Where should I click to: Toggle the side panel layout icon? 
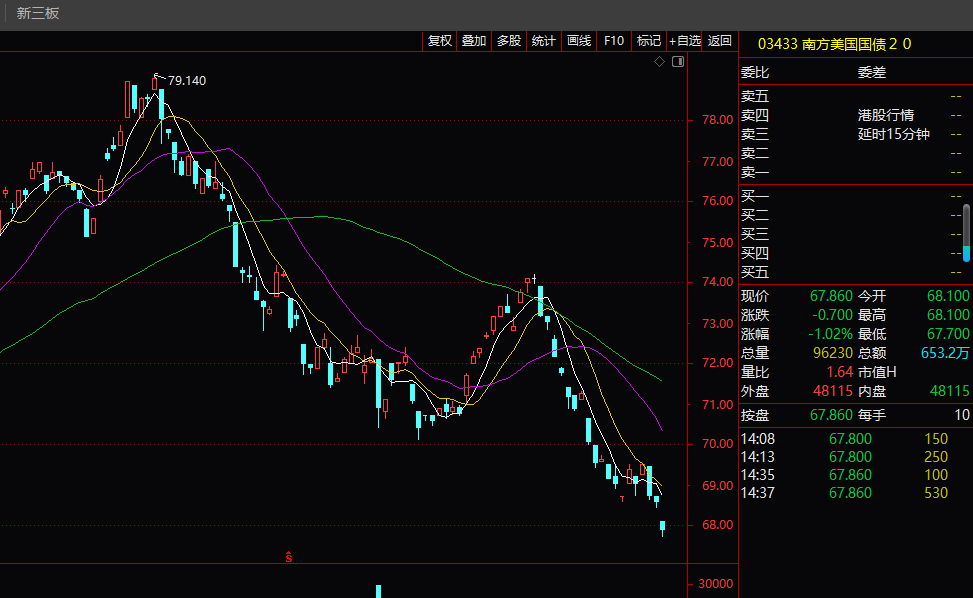[x=678, y=62]
